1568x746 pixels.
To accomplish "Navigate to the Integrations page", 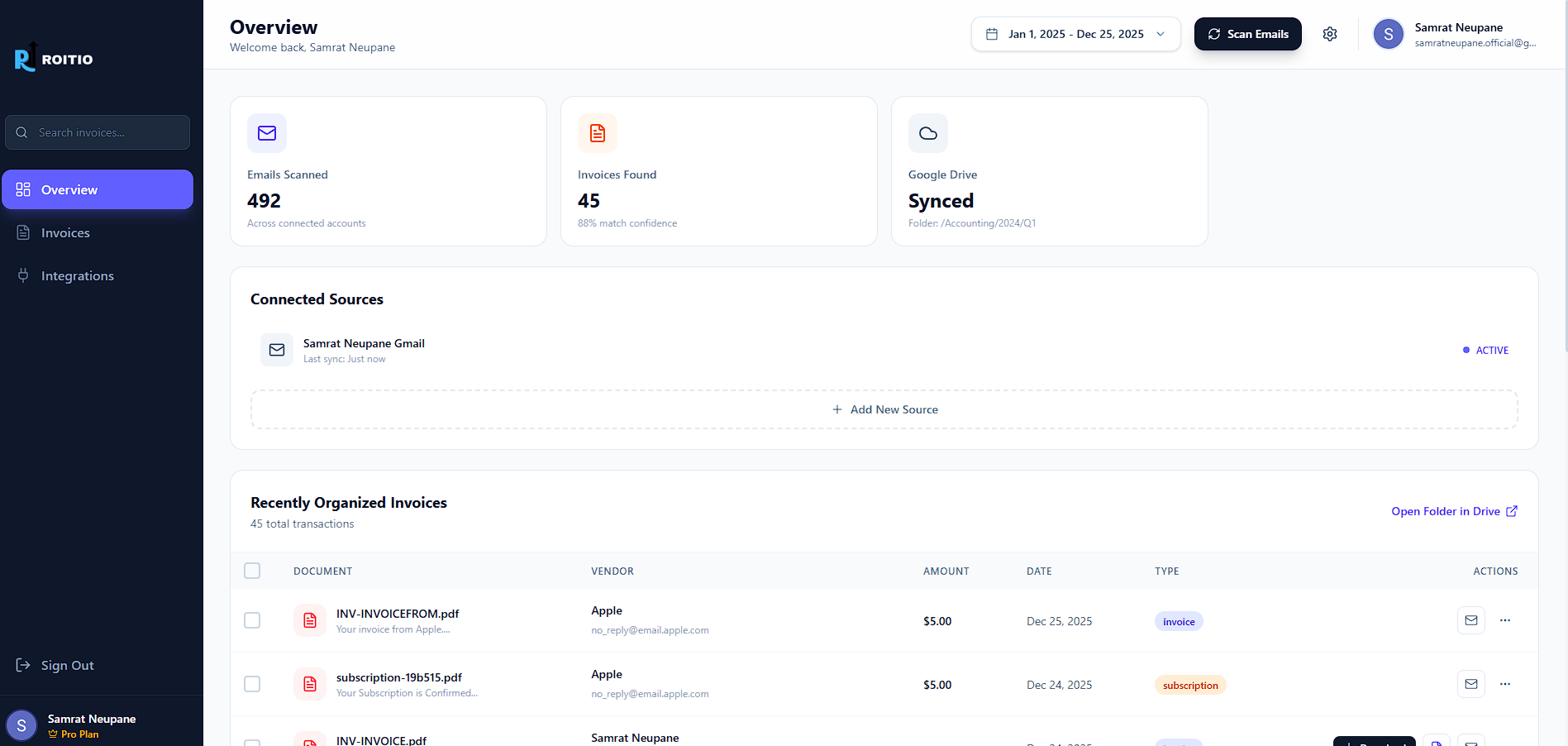I will click(x=78, y=275).
